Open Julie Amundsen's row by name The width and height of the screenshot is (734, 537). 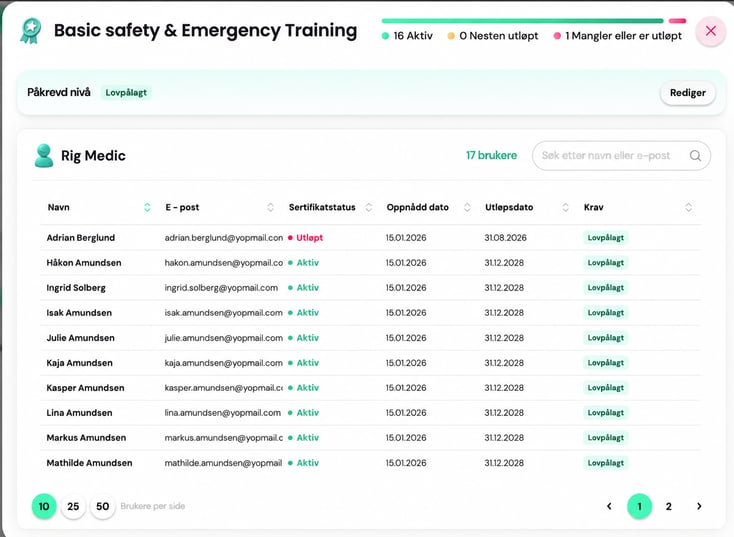81,338
